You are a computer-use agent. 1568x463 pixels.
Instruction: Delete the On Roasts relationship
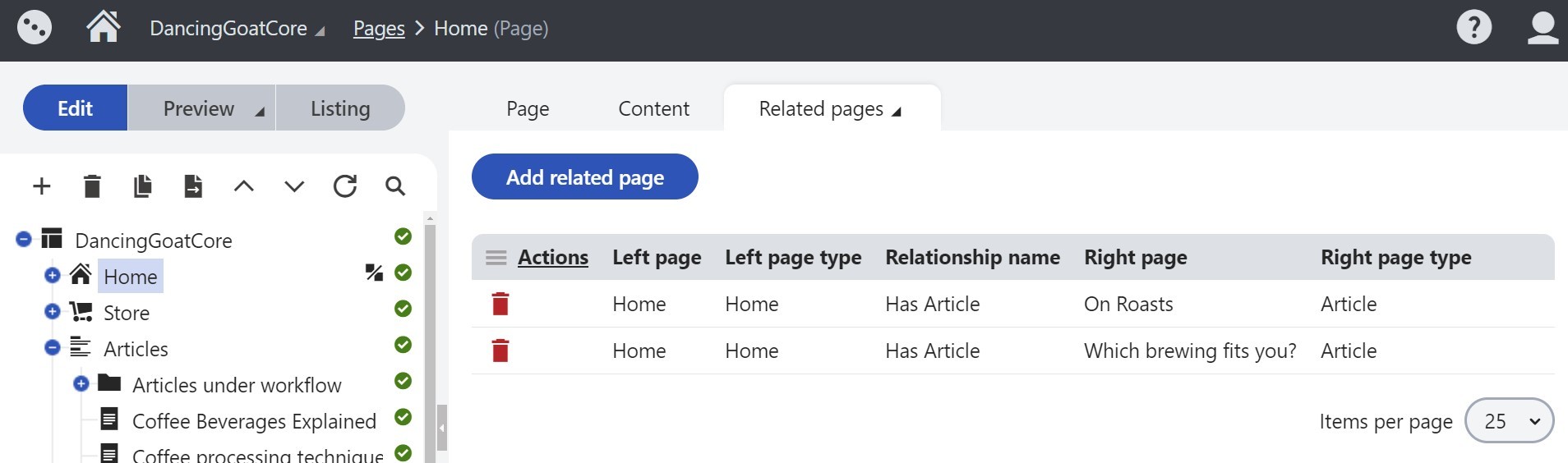(x=500, y=304)
